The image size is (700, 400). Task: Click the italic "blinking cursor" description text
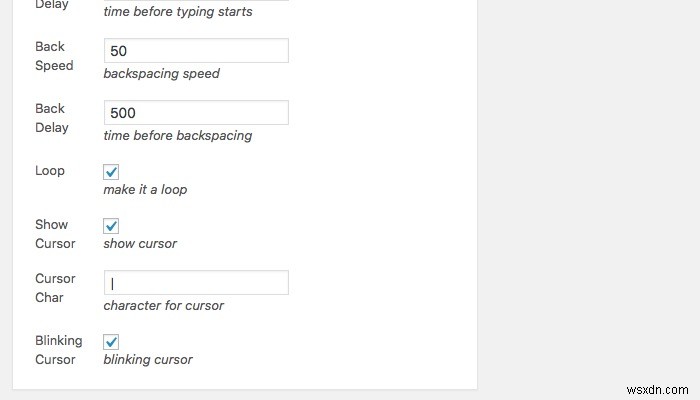(148, 359)
